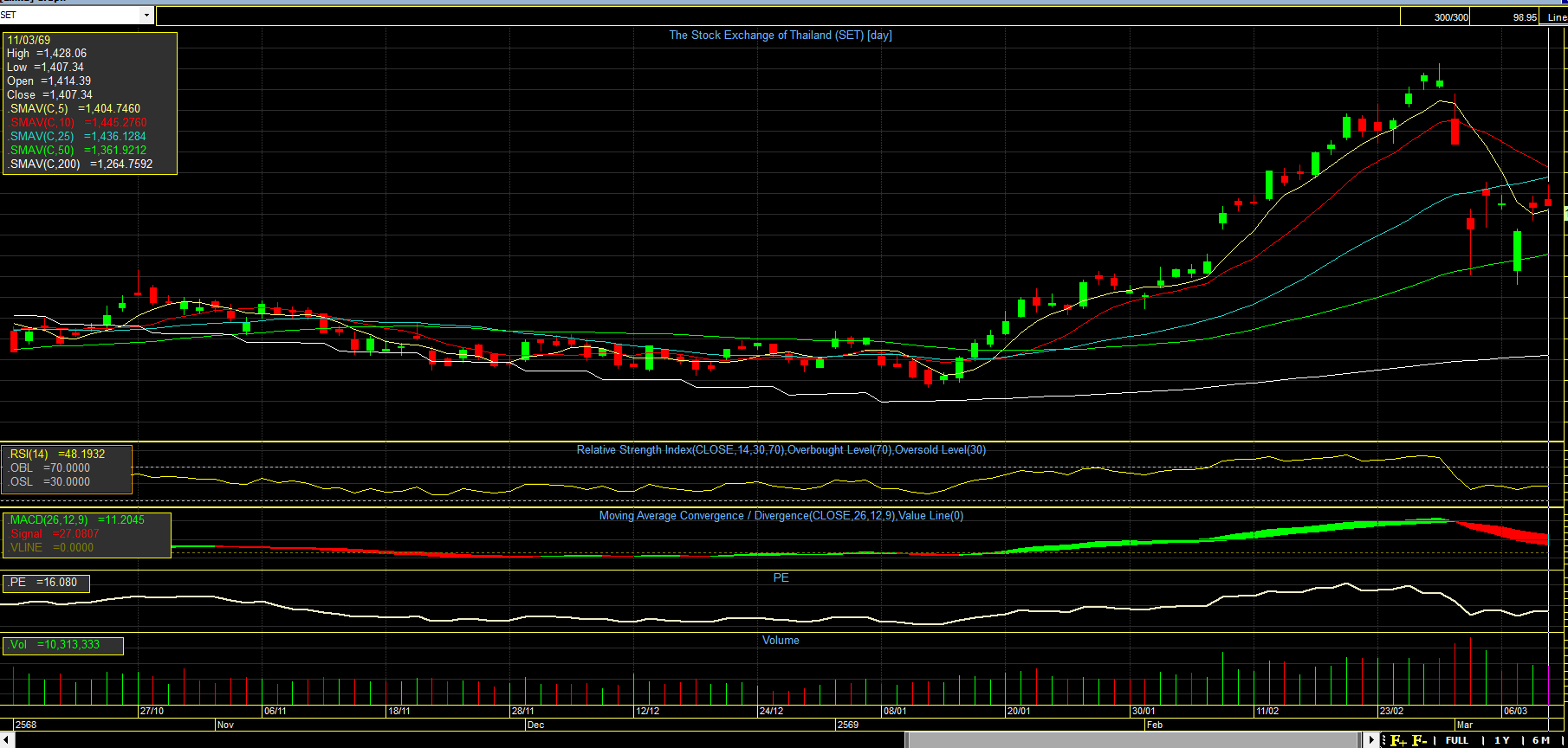Click the Mar month label
1568x748 pixels.
[x=1465, y=725]
